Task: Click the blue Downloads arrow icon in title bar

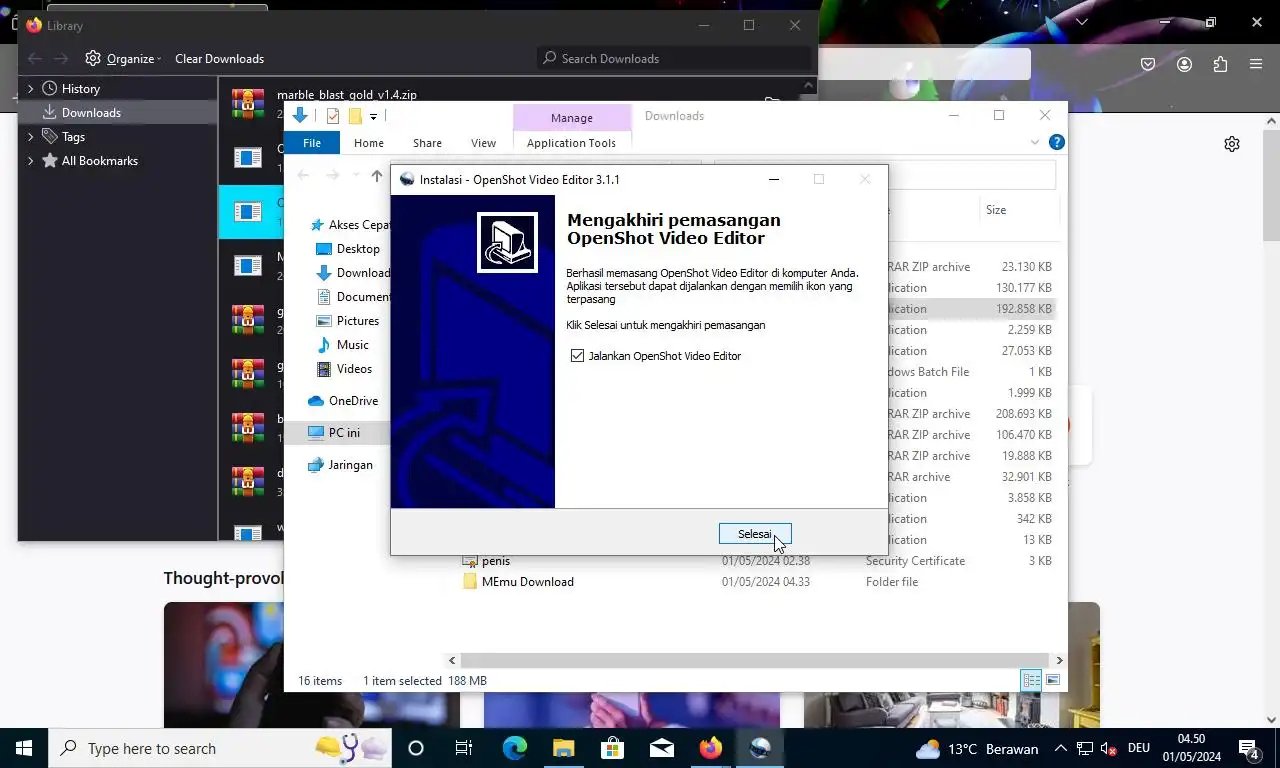Action: 299,116
